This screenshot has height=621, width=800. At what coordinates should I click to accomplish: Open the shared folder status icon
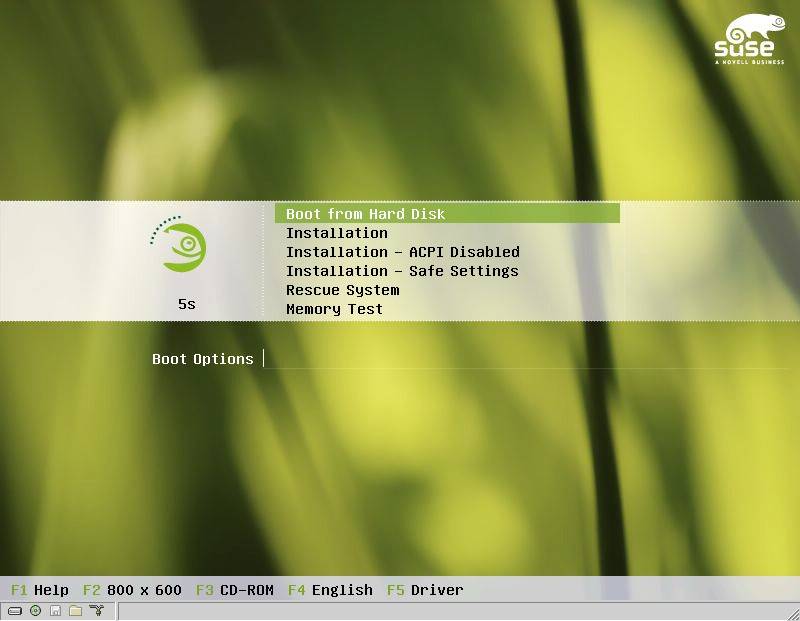(75, 611)
